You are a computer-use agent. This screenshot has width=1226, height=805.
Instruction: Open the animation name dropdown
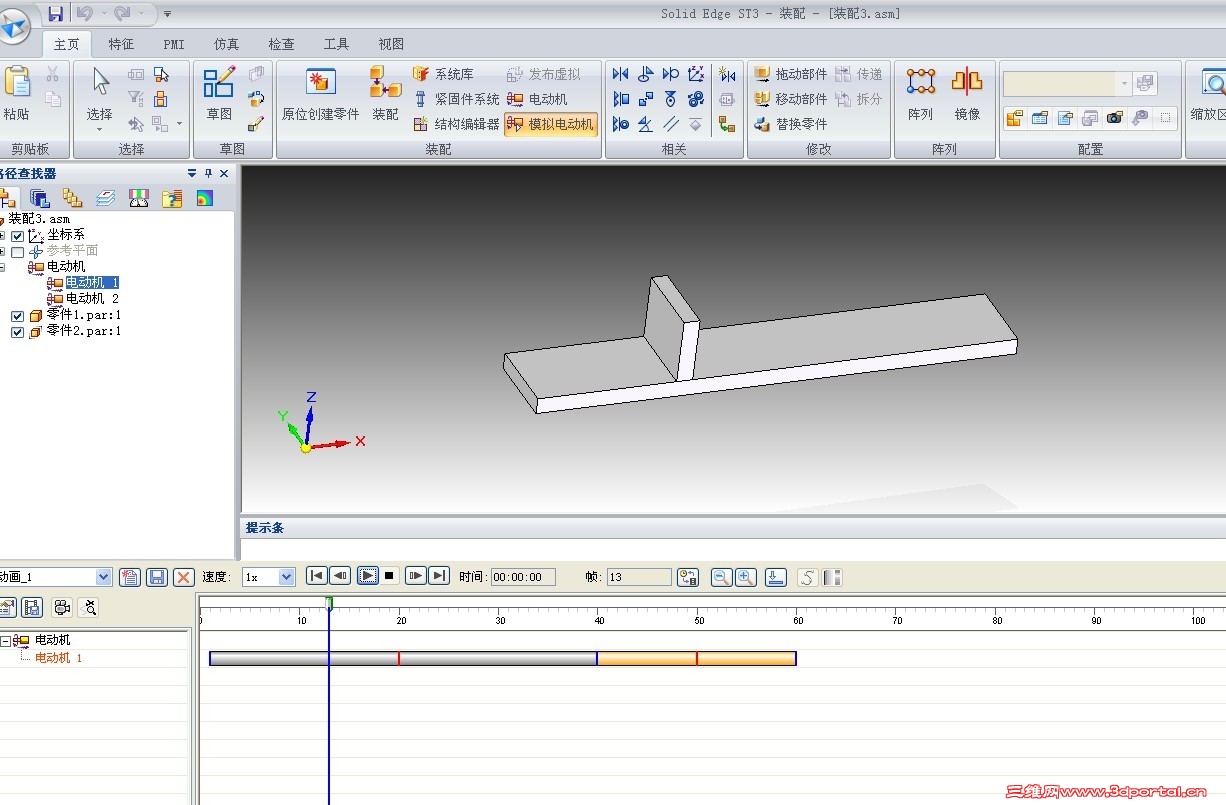(x=103, y=577)
